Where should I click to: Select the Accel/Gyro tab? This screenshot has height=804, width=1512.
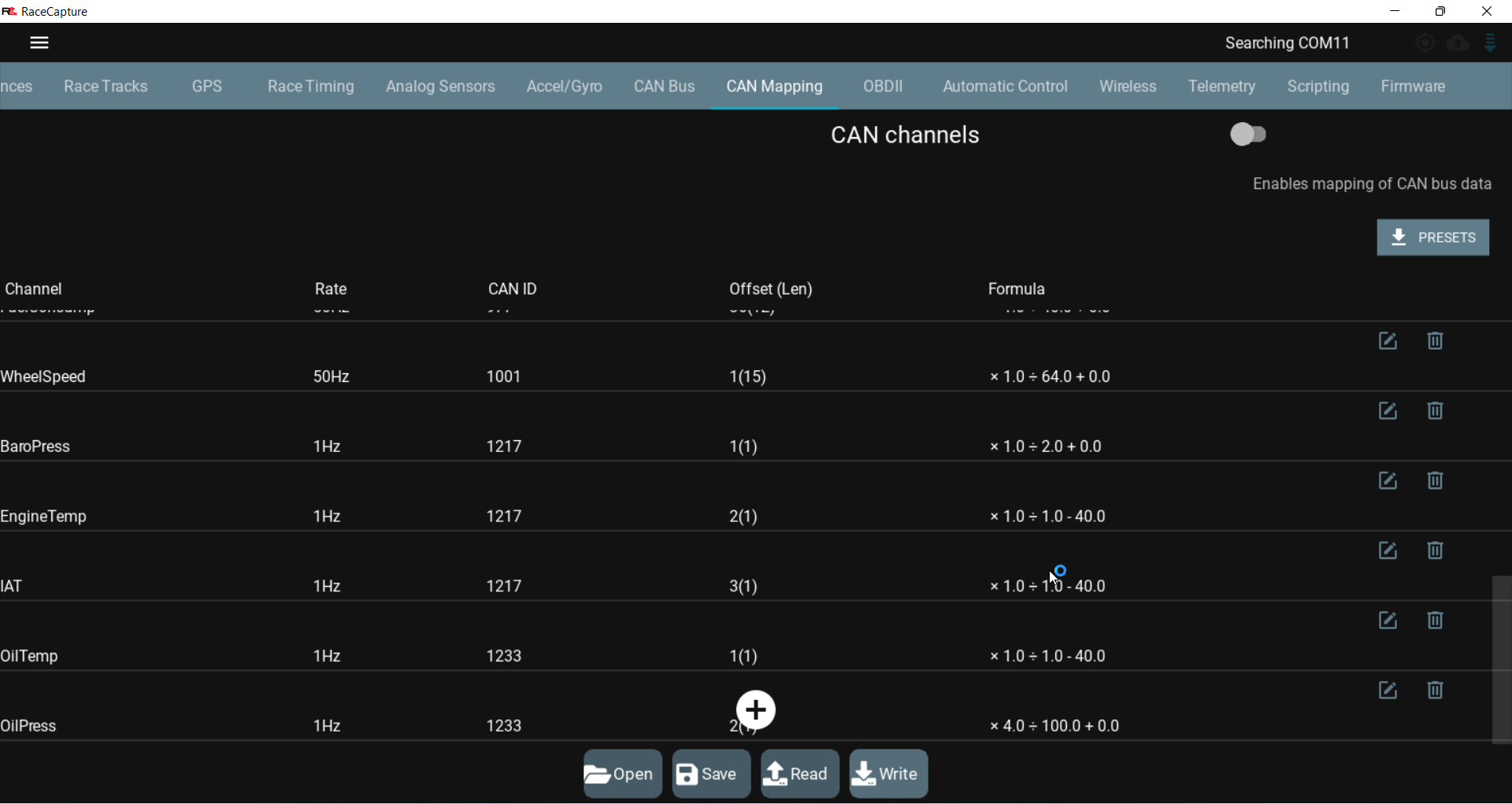coord(565,87)
